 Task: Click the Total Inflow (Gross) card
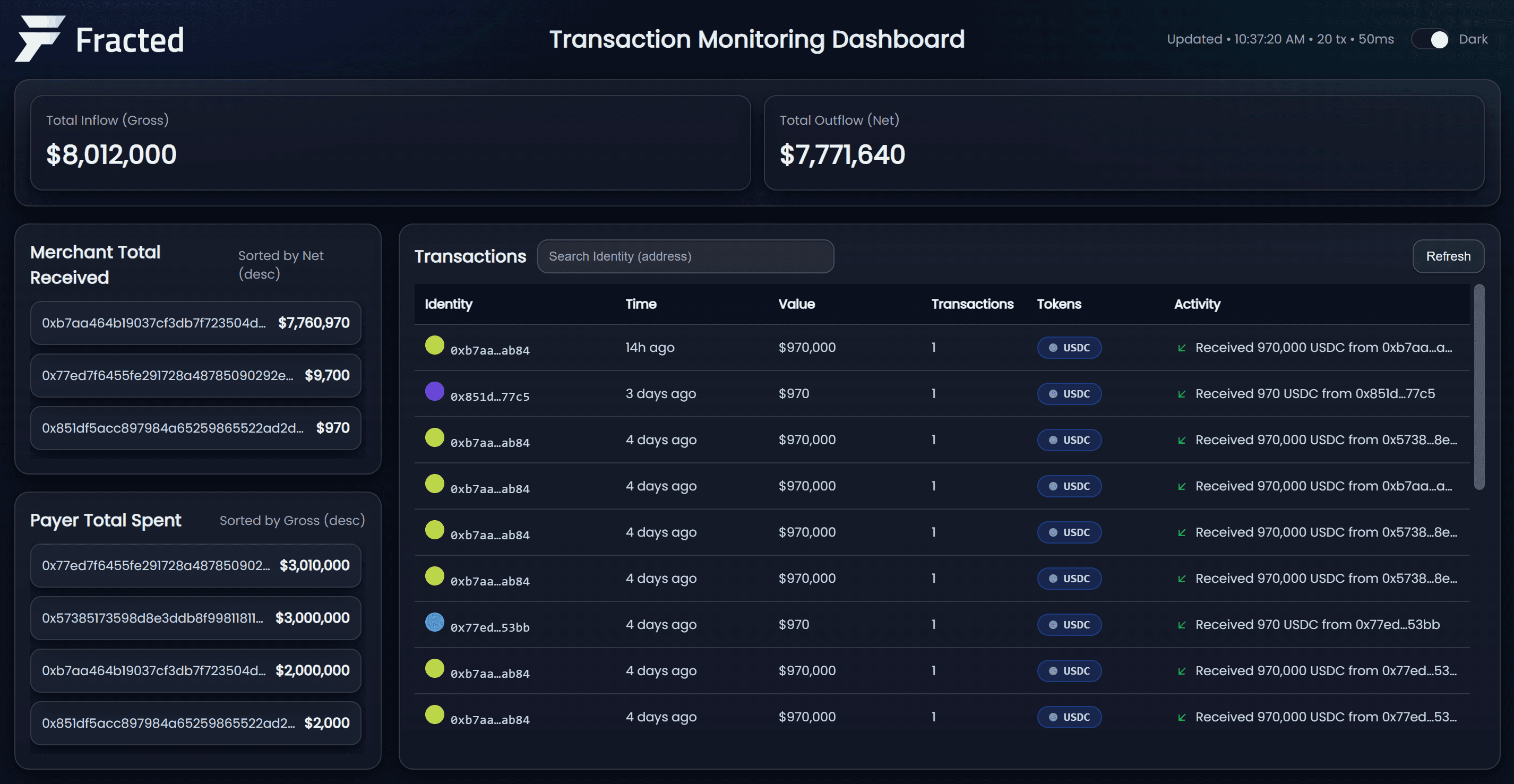click(390, 143)
